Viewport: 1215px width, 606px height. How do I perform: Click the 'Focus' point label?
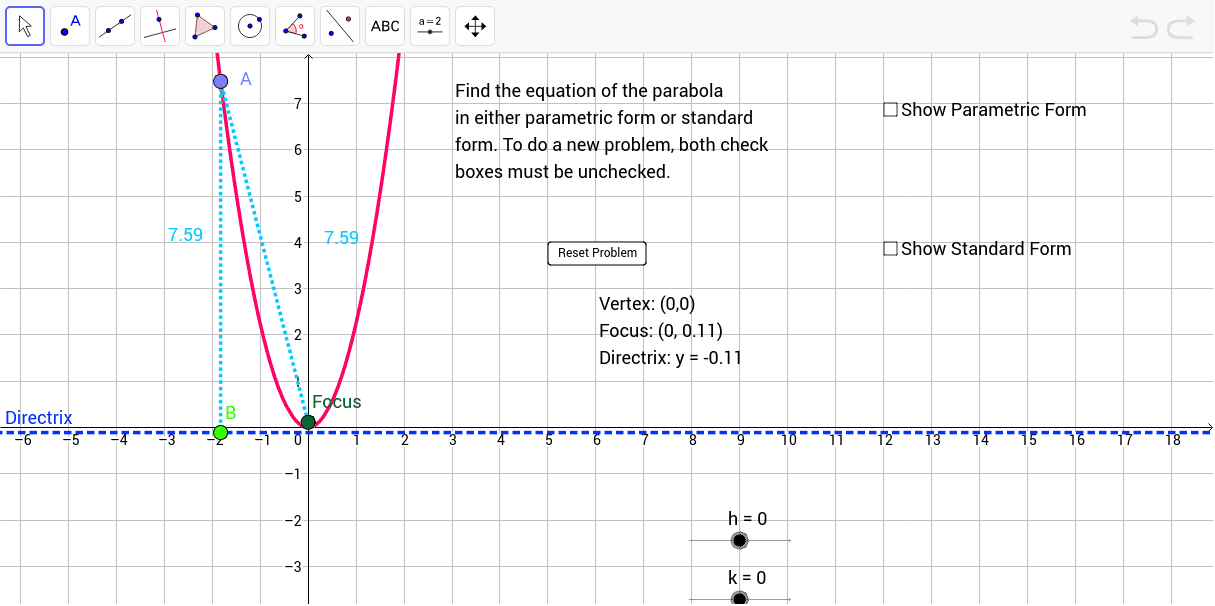click(x=337, y=402)
